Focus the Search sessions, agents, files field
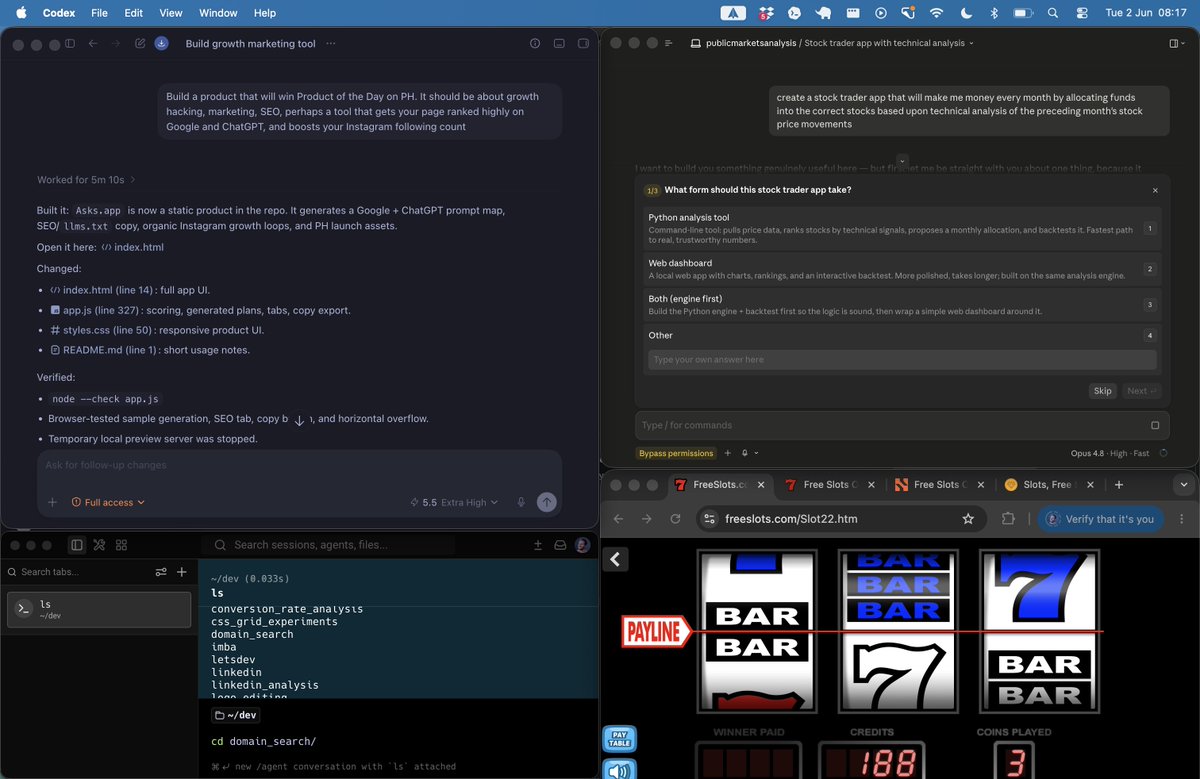 pos(329,545)
